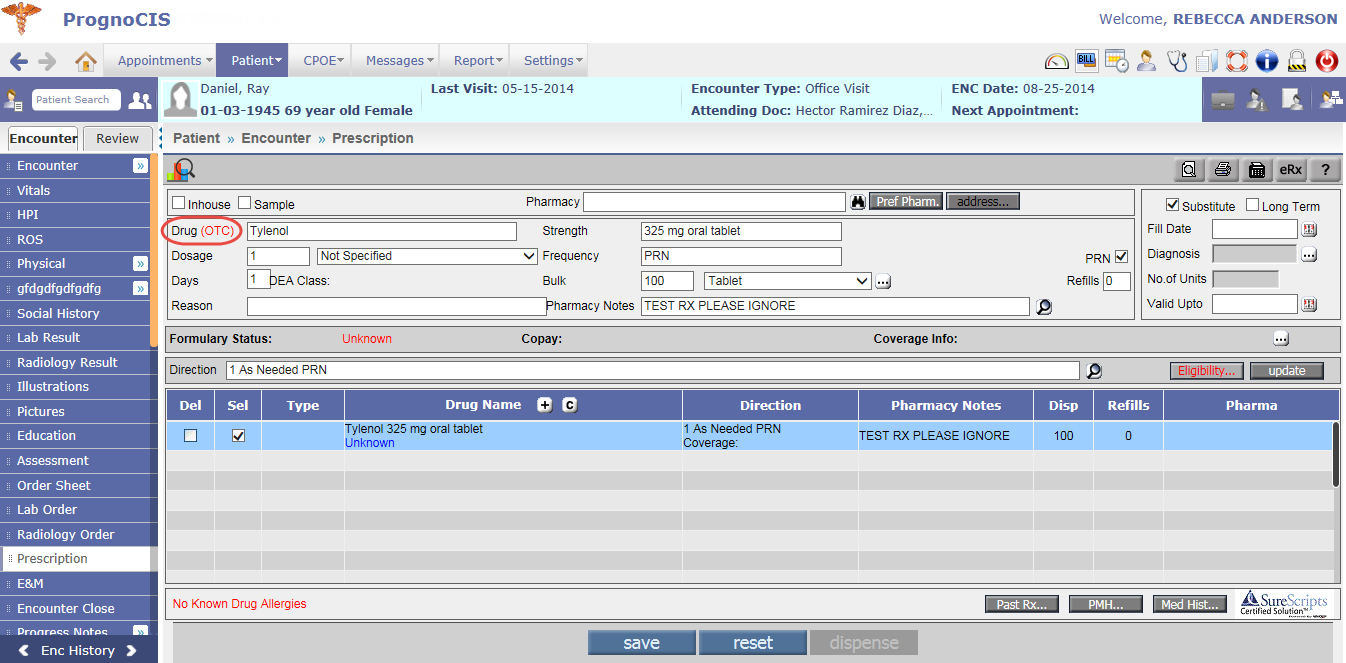Open the question mark help button

tap(1325, 170)
